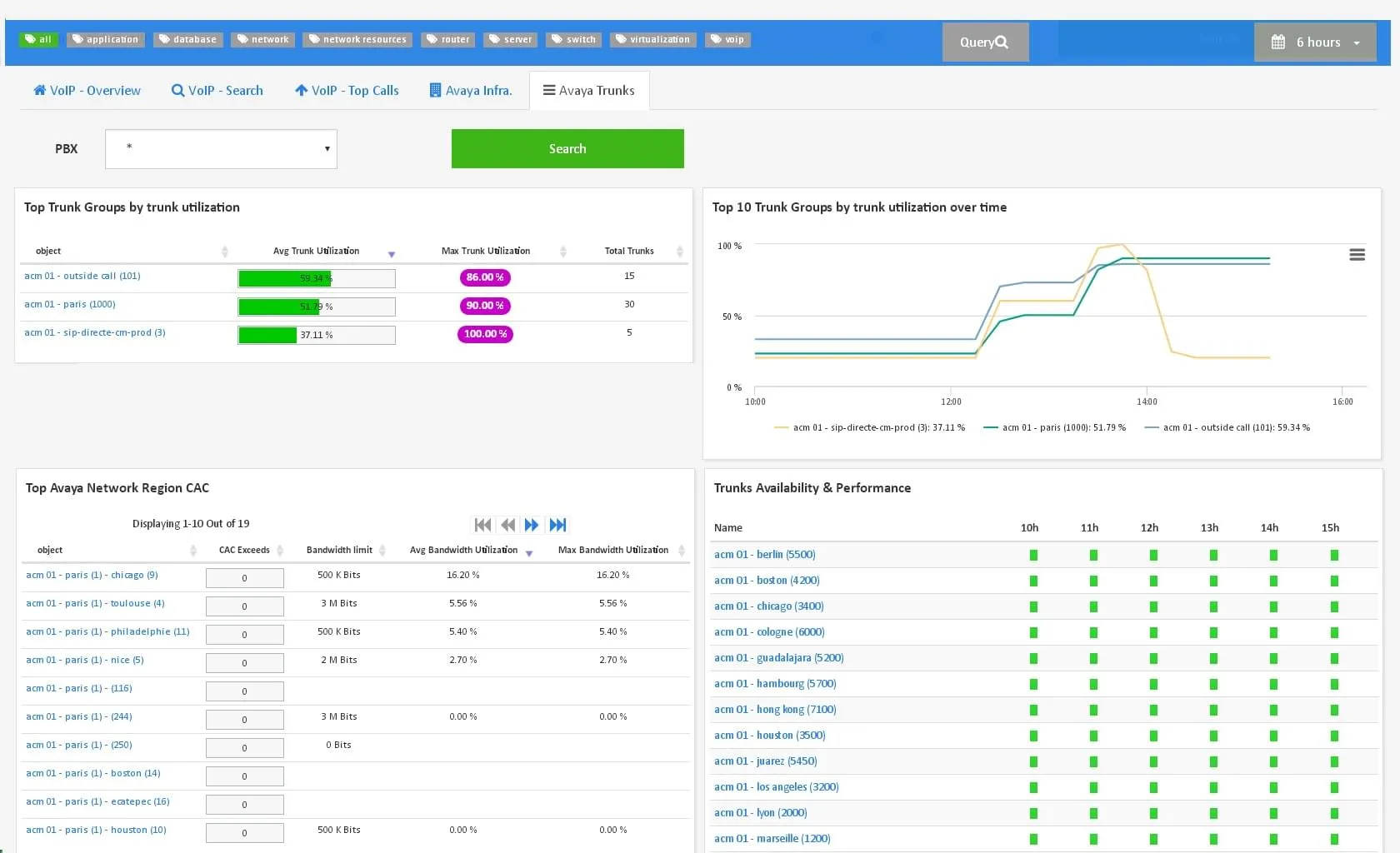Open acm 01 - outside call (101) link
This screenshot has height=853, width=1400.
point(82,276)
